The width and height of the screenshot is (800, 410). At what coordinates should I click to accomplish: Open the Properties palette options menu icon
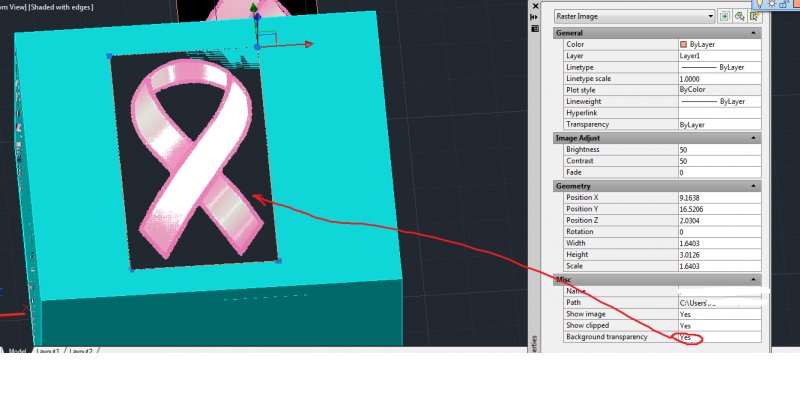[x=535, y=29]
